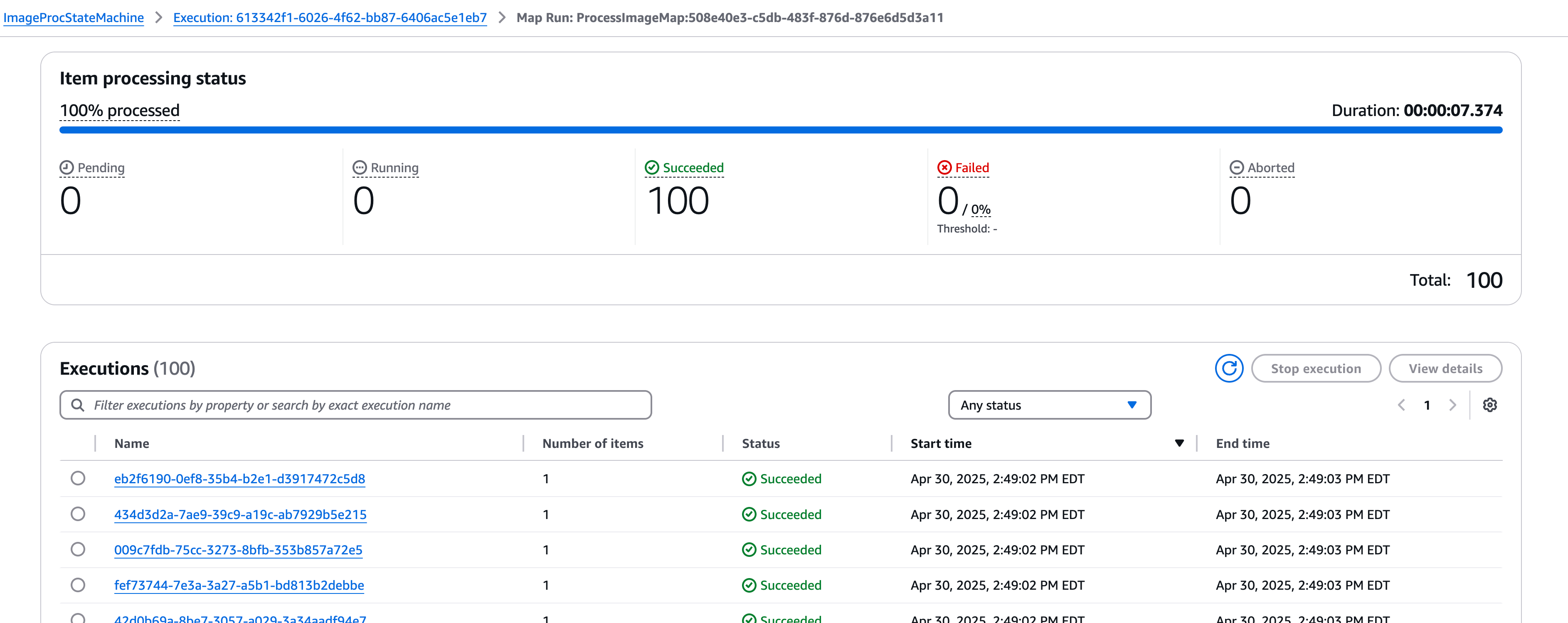1568x623 pixels.
Task: Click the Pending status clock icon
Action: click(67, 167)
